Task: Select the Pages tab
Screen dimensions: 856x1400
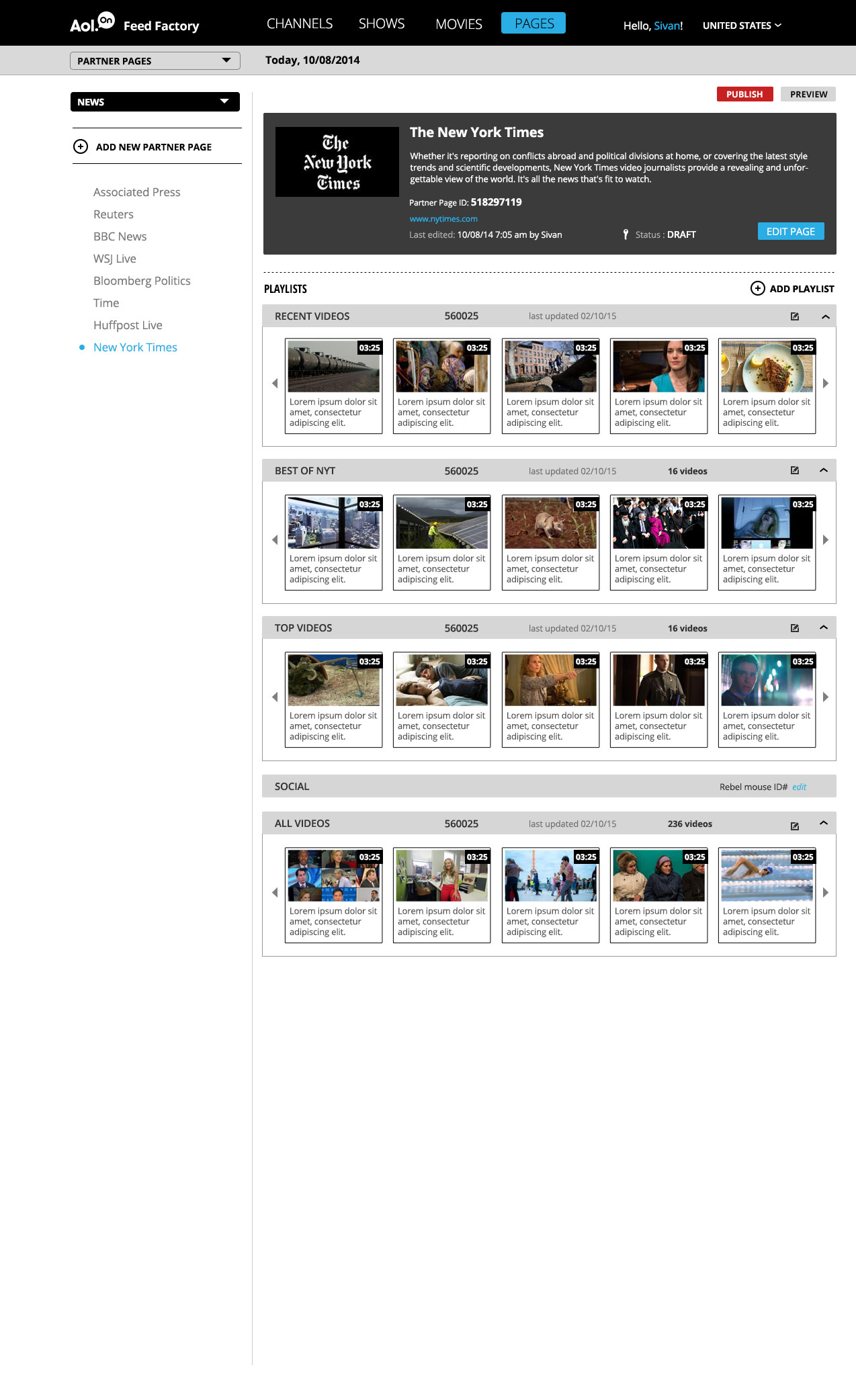Action: pyautogui.click(x=533, y=23)
